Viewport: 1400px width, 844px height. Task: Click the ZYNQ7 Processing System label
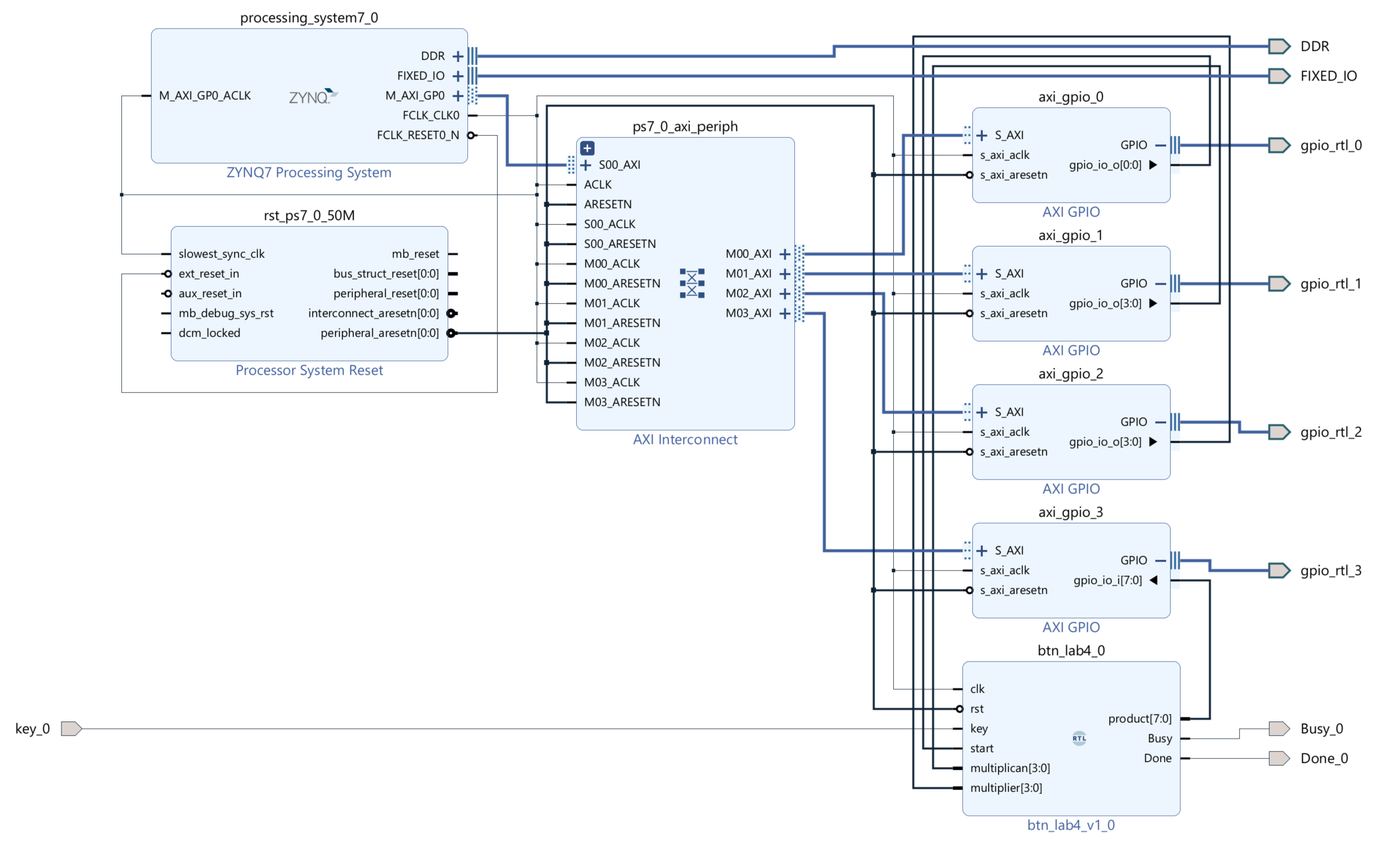[309, 173]
